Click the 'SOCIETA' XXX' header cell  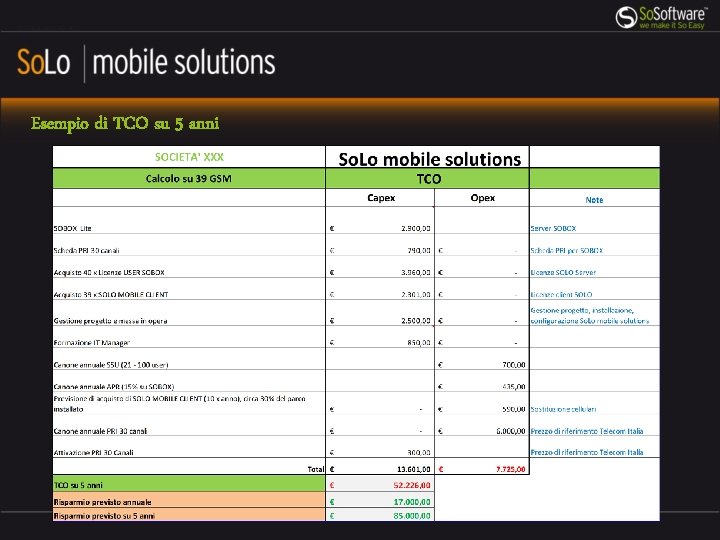pos(189,157)
